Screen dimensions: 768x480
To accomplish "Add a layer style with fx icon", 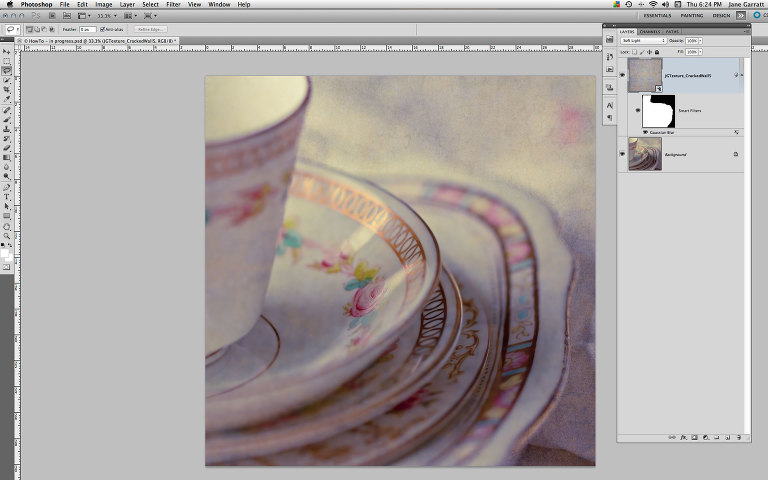I will coord(683,437).
